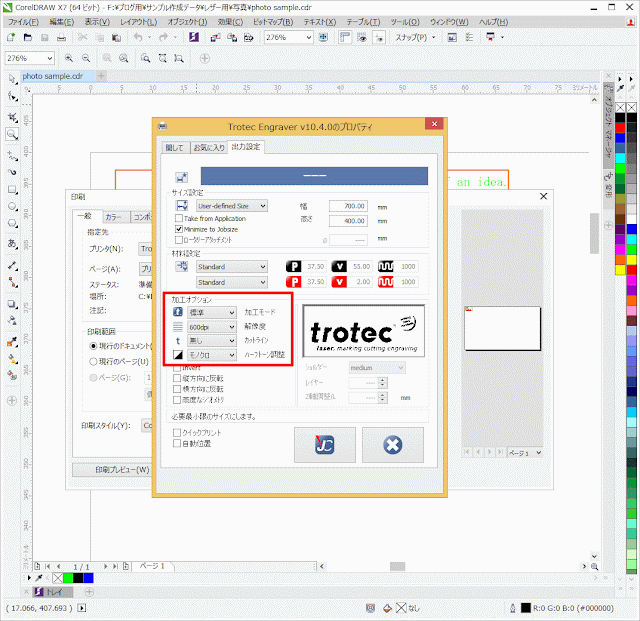Image resolution: width=640 pixels, height=621 pixels.
Task: Select the Rectangle tool in the toolbox
Action: [13, 189]
